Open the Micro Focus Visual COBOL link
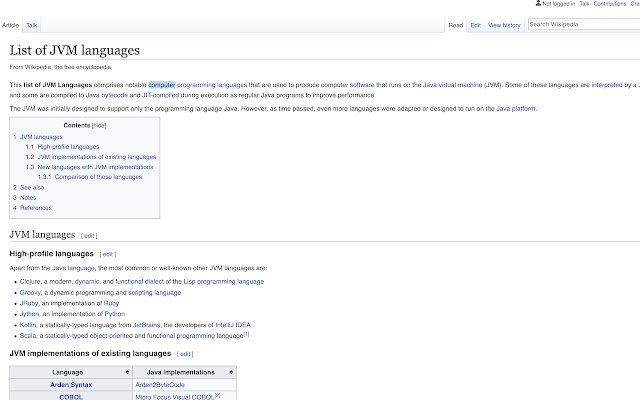The width and height of the screenshot is (640, 400). (x=175, y=397)
